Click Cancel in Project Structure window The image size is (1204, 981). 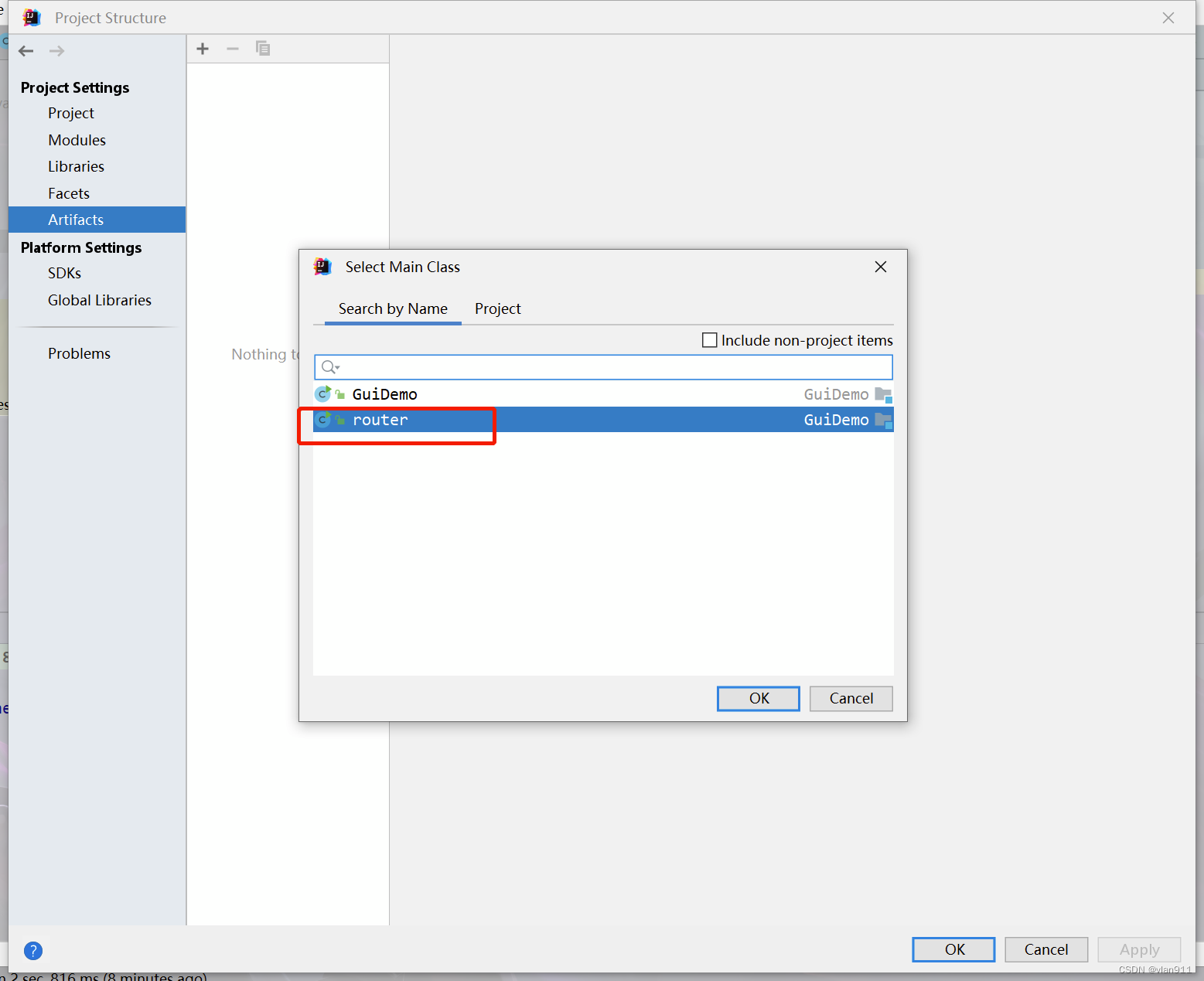pyautogui.click(x=1046, y=950)
